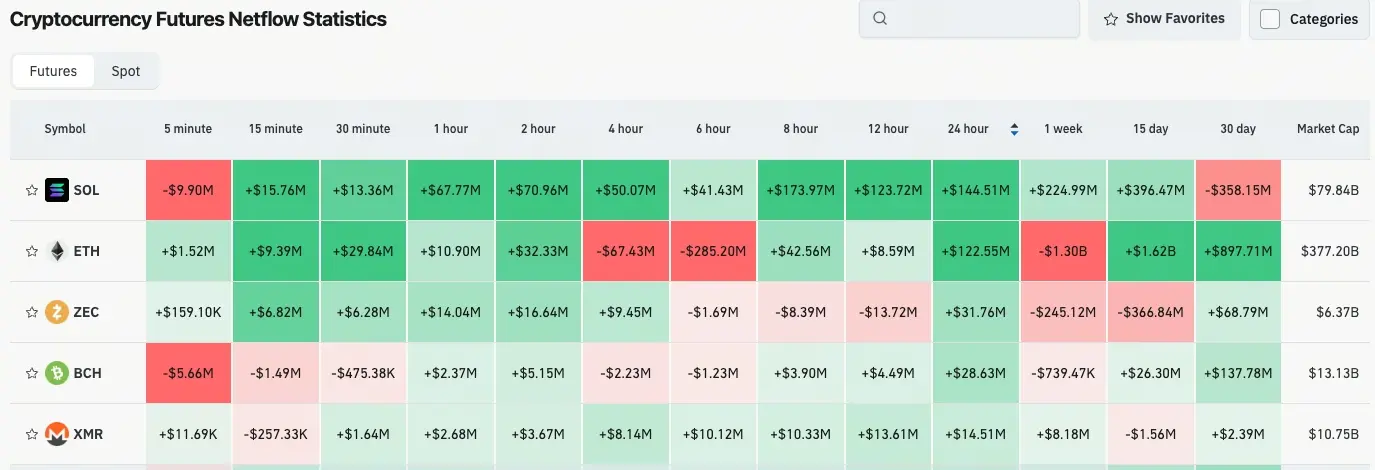Sort by the 15 day column
Viewport: 1375px width, 470px height.
click(x=1152, y=129)
